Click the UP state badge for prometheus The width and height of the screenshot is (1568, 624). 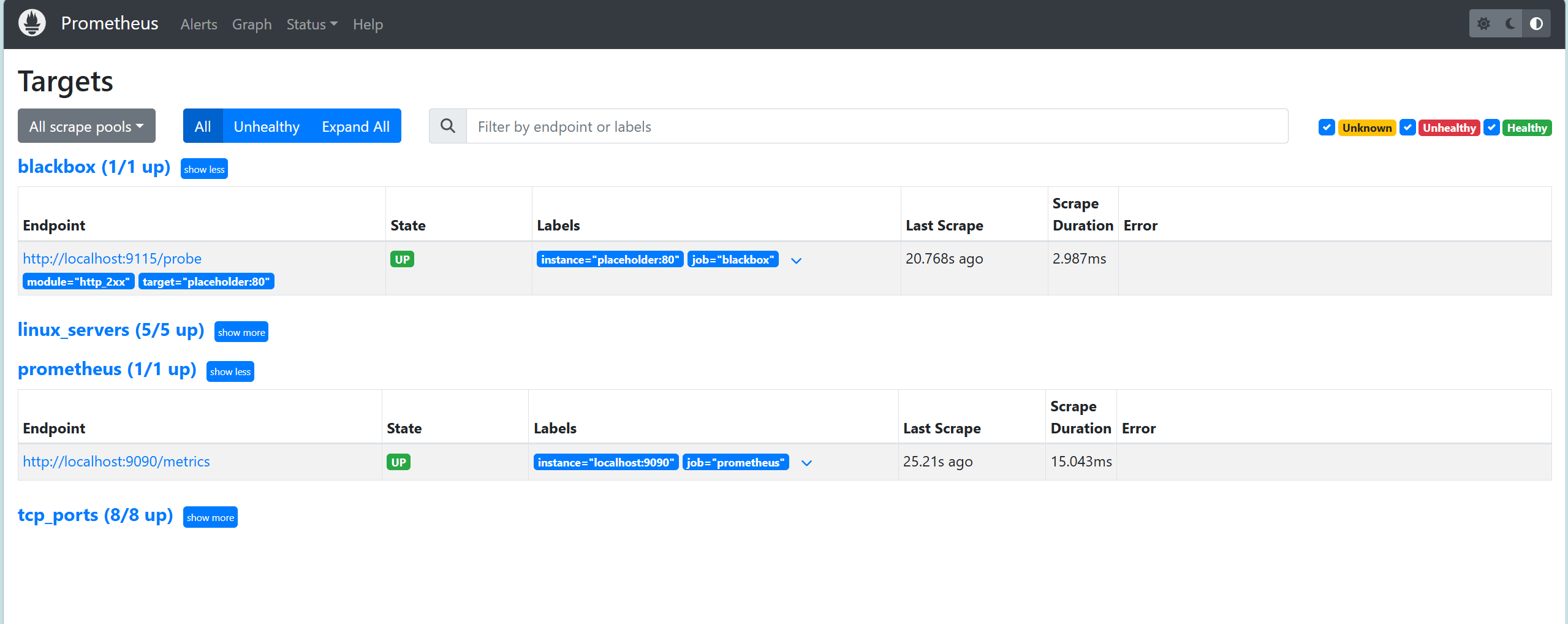[x=398, y=462]
